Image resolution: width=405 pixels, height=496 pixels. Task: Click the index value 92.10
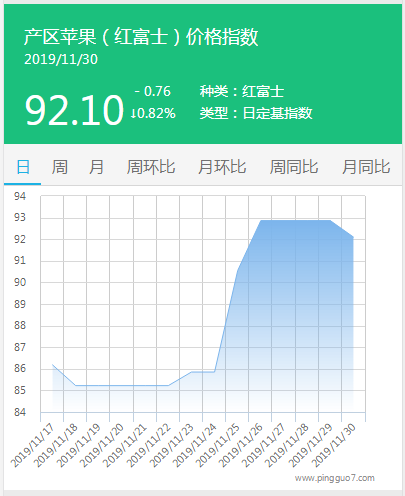74,110
